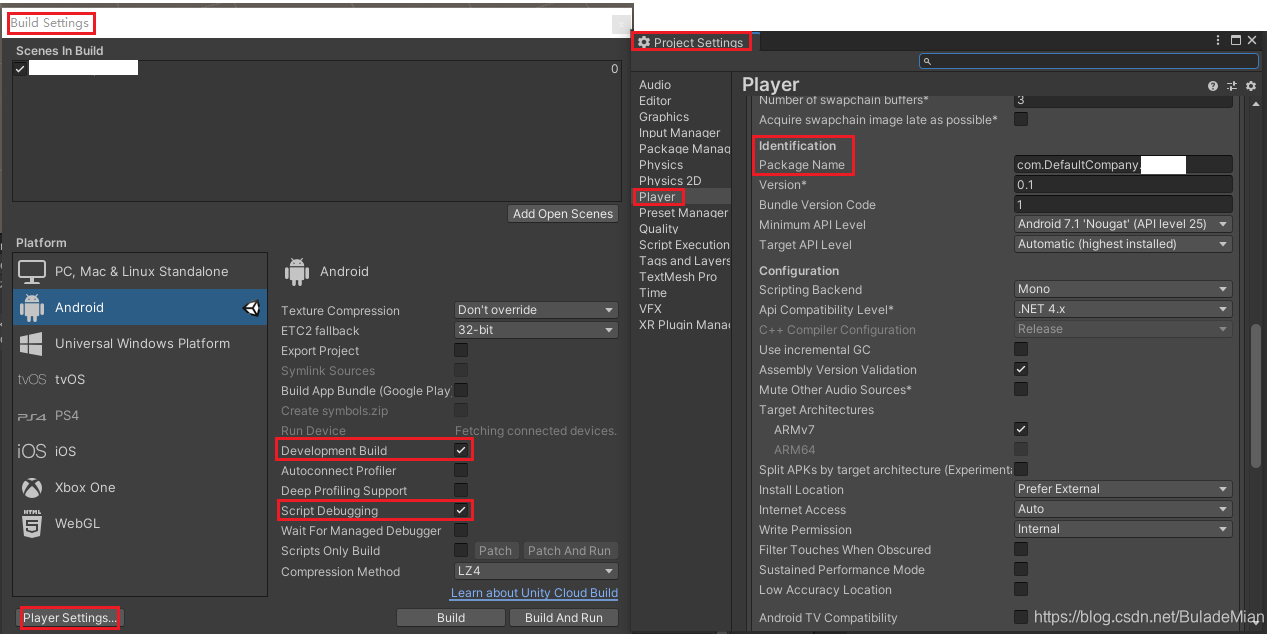This screenshot has width=1274, height=636.
Task: Select the tvOS platform
Action: point(140,379)
